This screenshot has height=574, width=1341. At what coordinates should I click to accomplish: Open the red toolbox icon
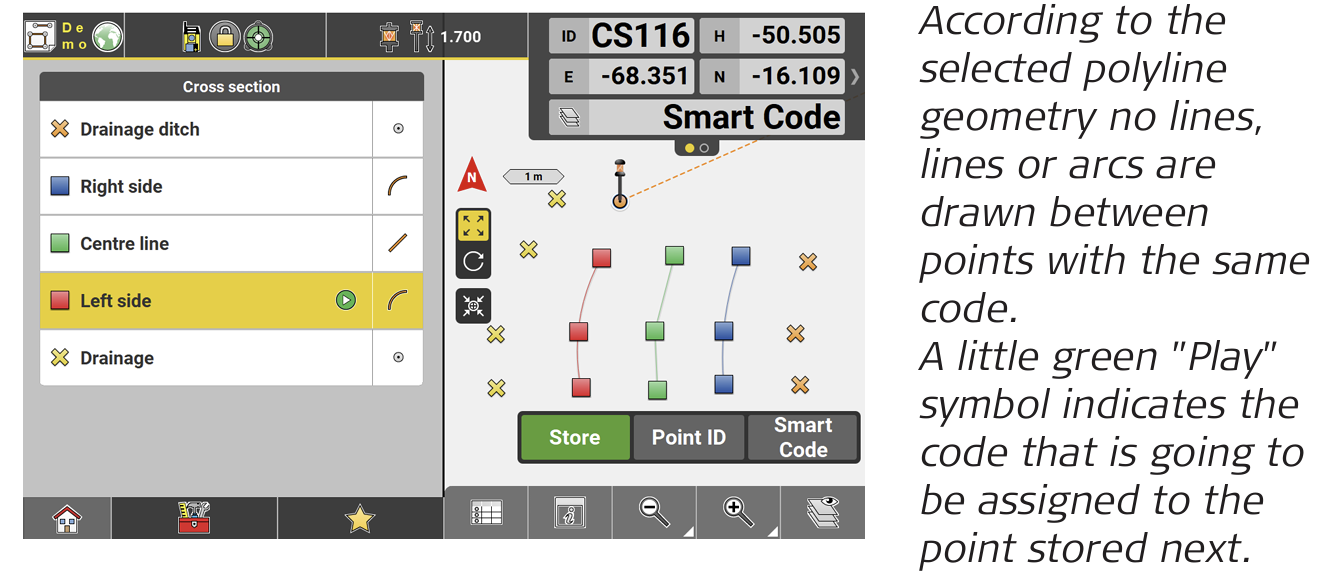(x=194, y=518)
